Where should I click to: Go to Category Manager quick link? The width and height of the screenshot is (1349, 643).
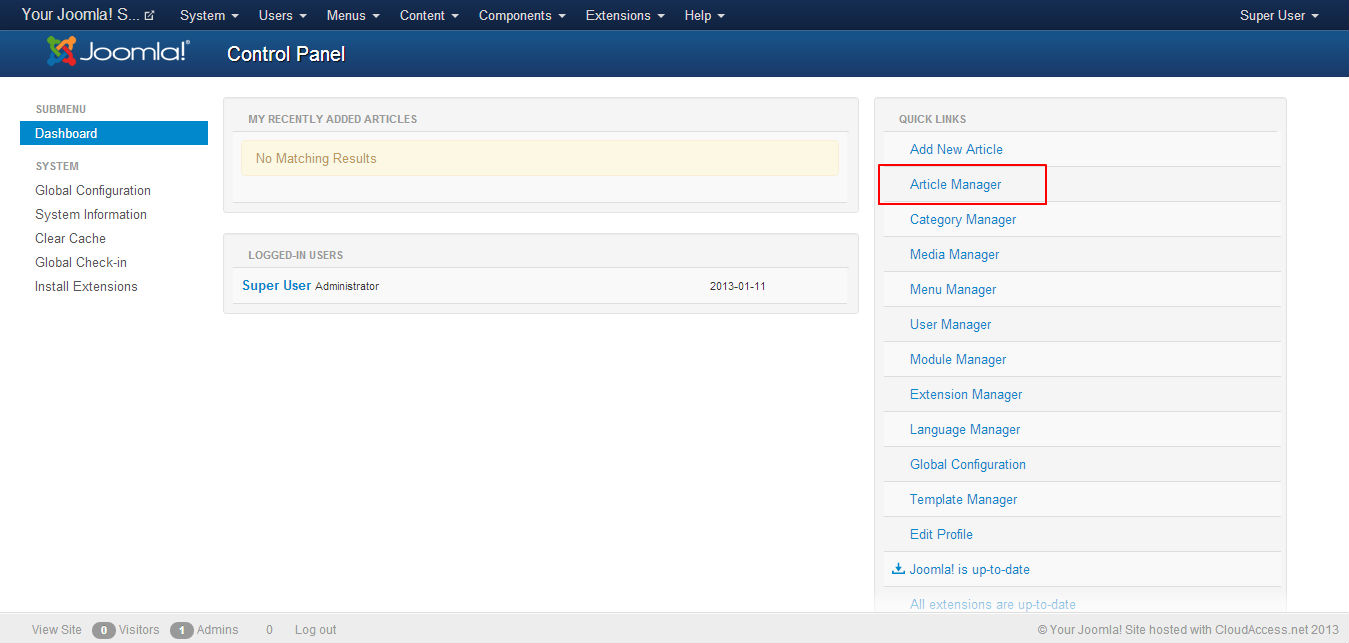[963, 219]
